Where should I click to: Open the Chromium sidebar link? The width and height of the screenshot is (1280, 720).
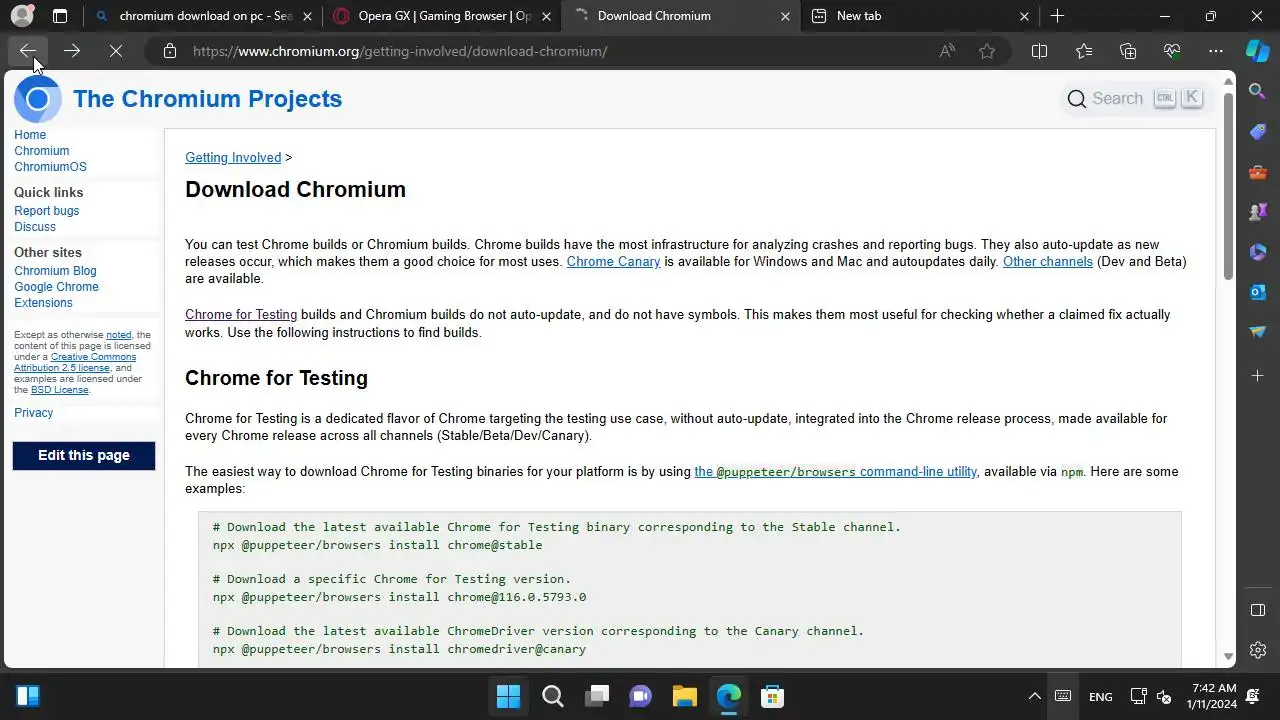(x=41, y=151)
